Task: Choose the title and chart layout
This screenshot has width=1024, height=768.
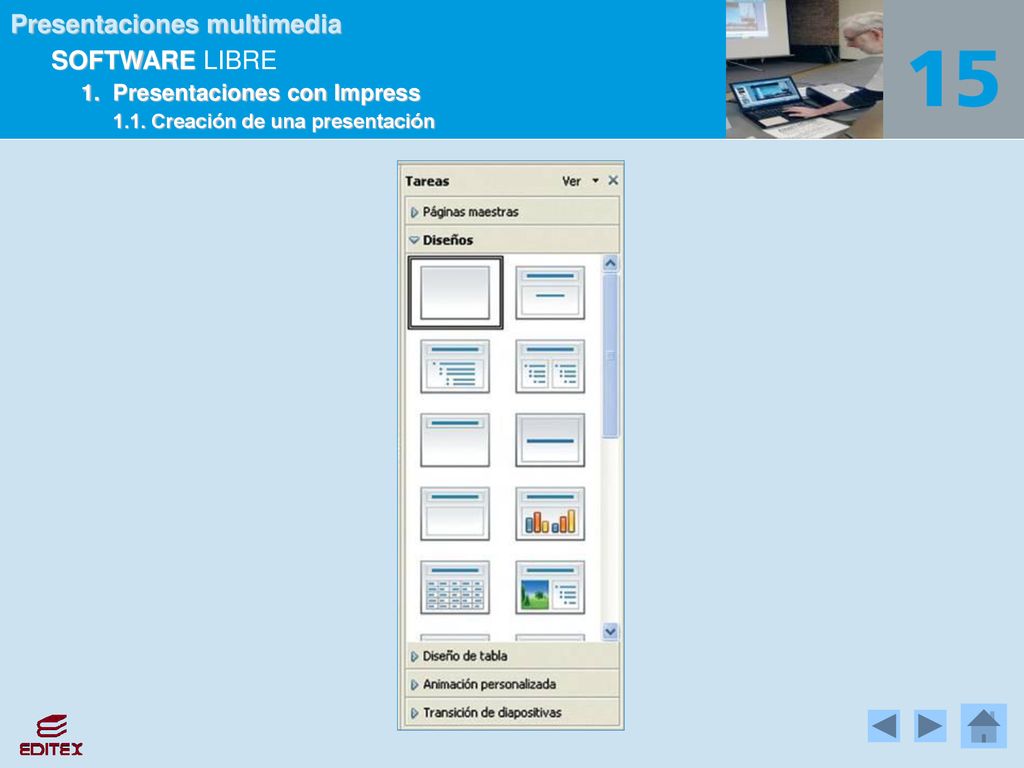Action: tap(550, 514)
